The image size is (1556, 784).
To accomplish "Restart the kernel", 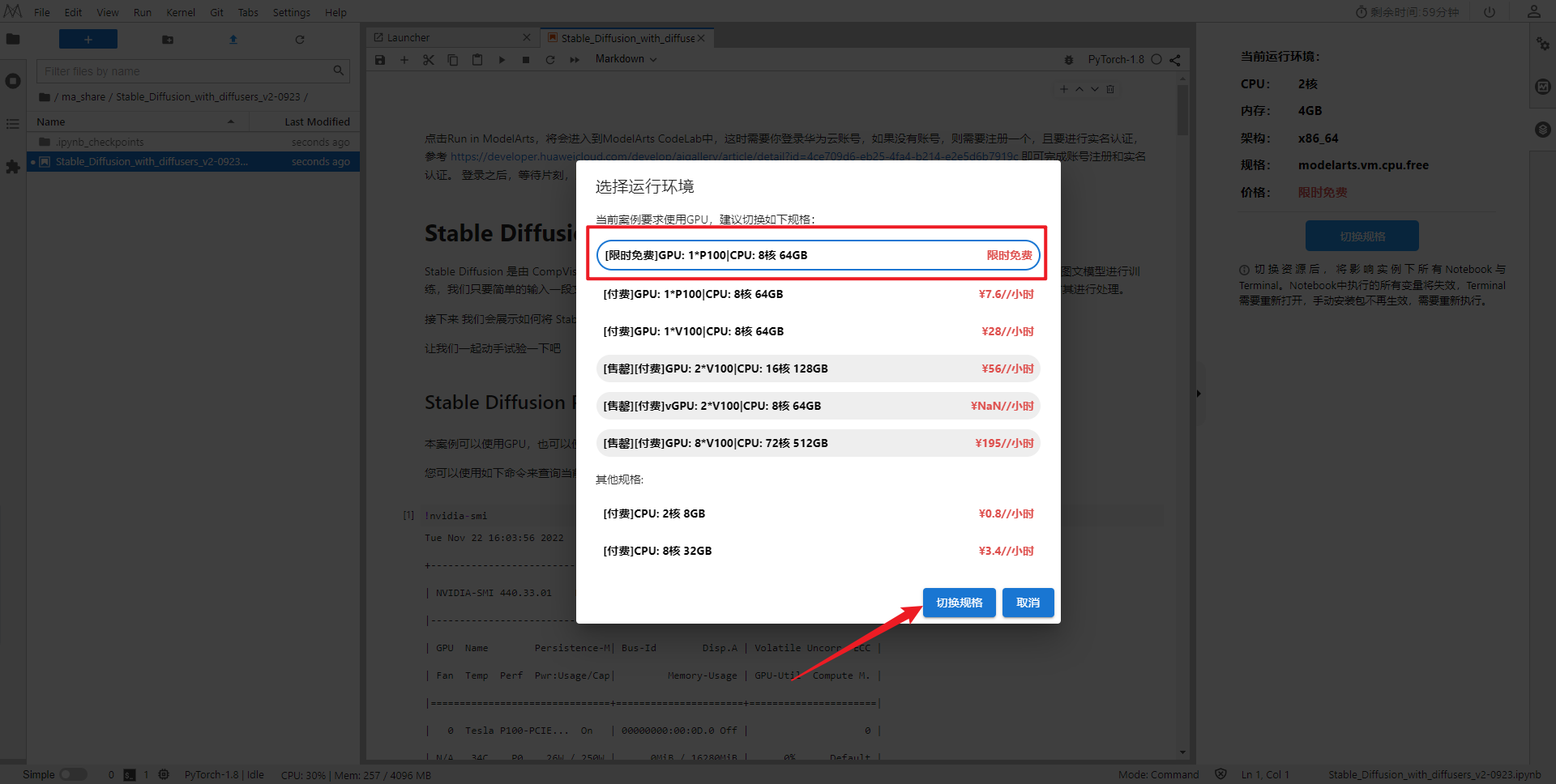I will click(x=550, y=60).
